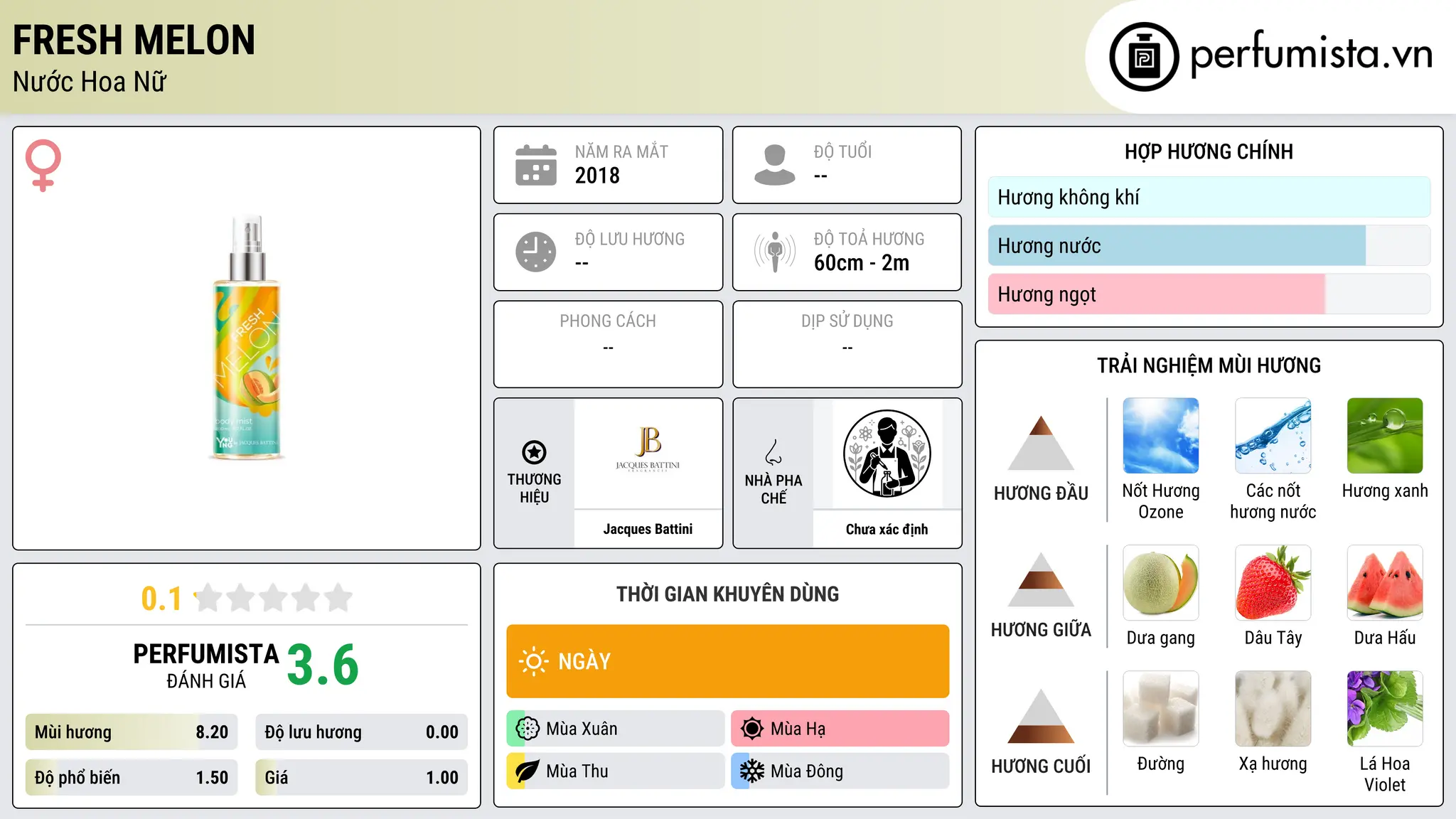Viewport: 1456px width, 819px height.
Task: Click the sun icon for Mùa Hạ
Action: point(751,729)
